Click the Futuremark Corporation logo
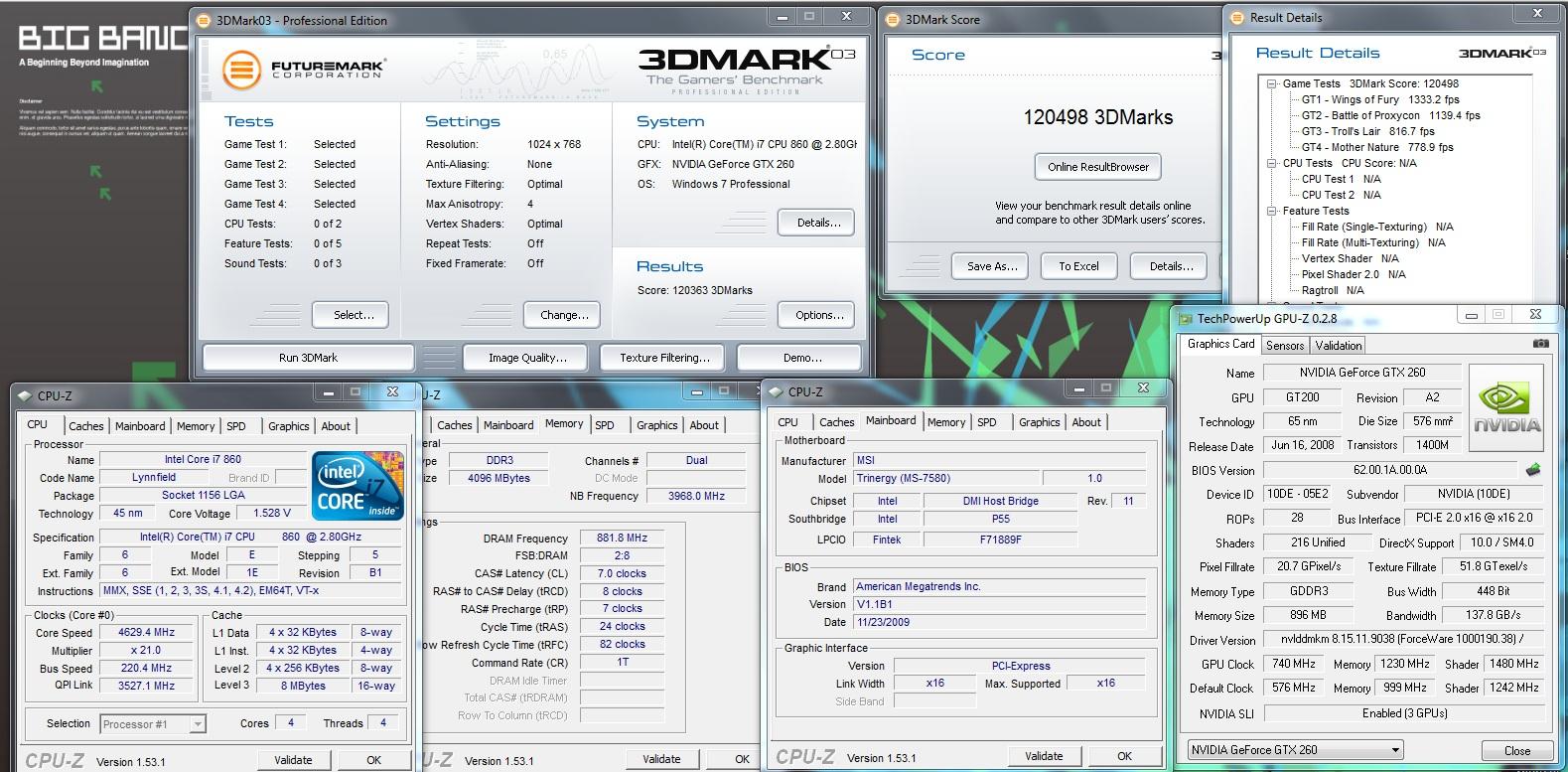Screen dimensions: 1568x772 pyautogui.click(x=304, y=69)
